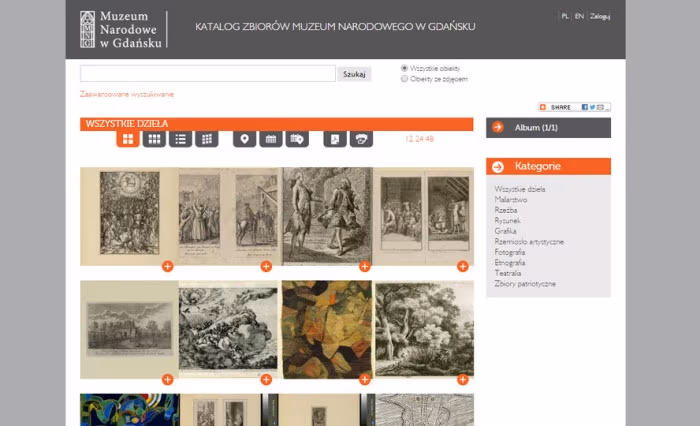Switch to the list view
The height and width of the screenshot is (426, 700).
(180, 139)
